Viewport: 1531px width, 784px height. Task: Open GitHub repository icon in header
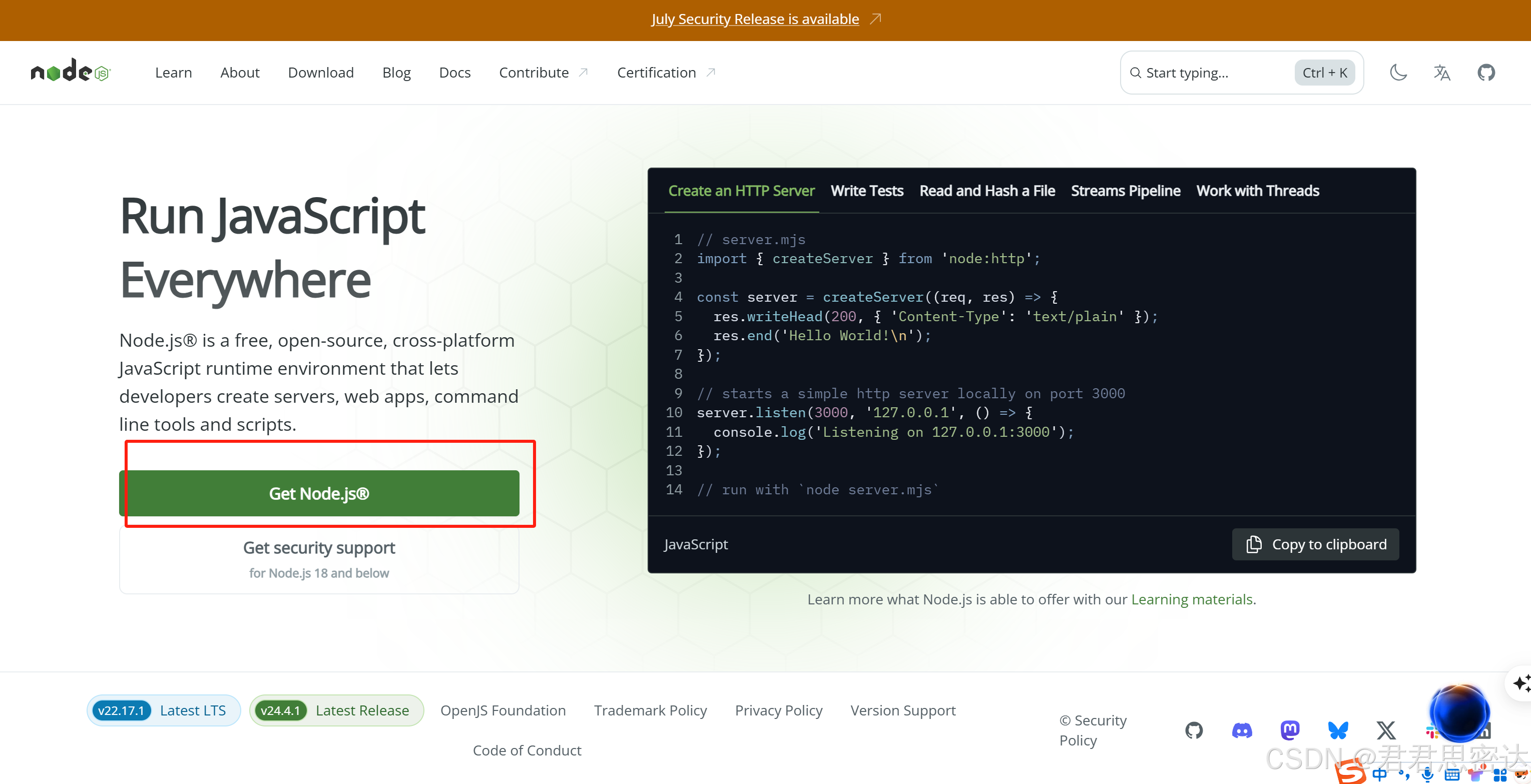pyautogui.click(x=1486, y=73)
